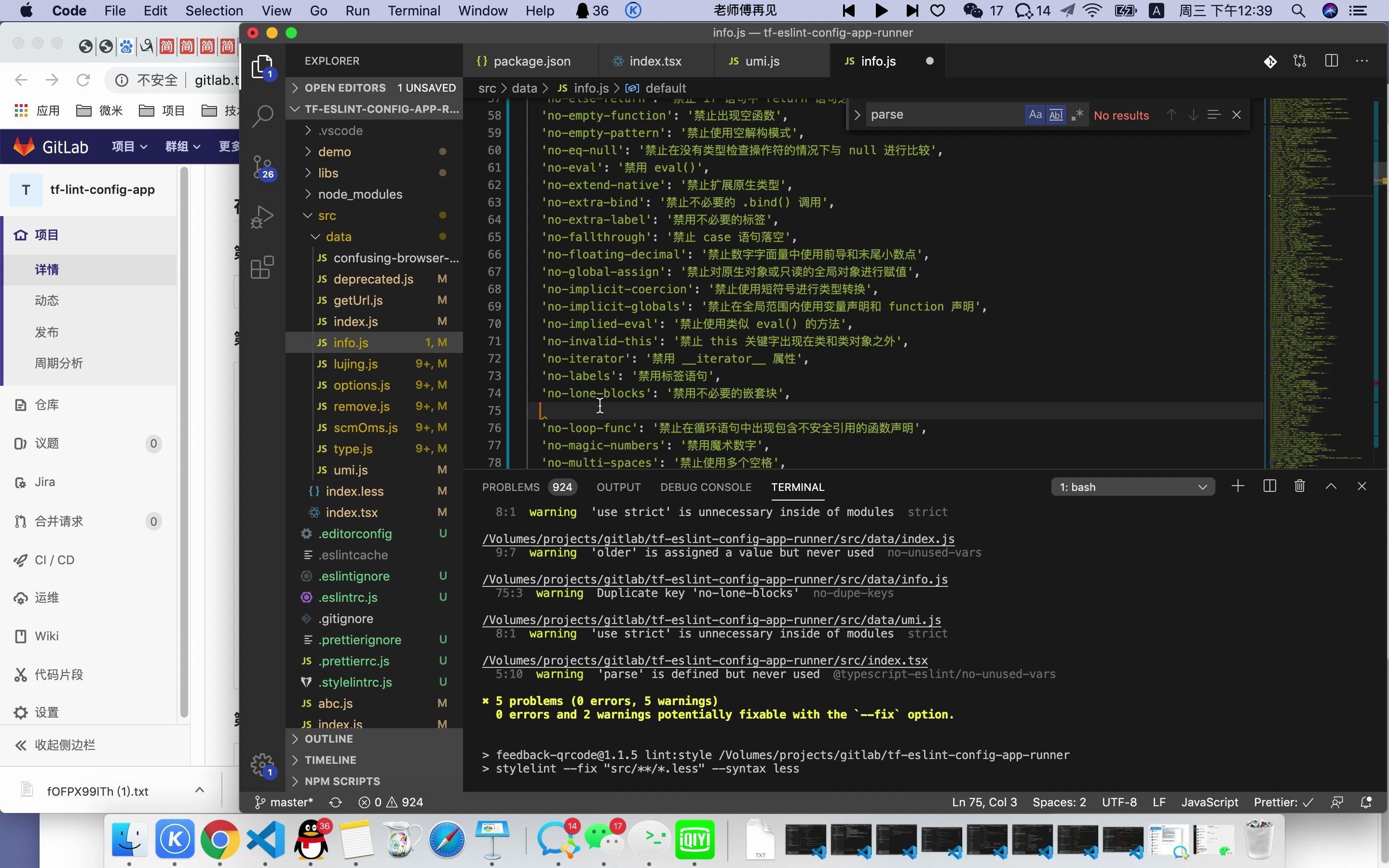
Task: Open the PROBLEMS panel tab
Action: pos(529,487)
